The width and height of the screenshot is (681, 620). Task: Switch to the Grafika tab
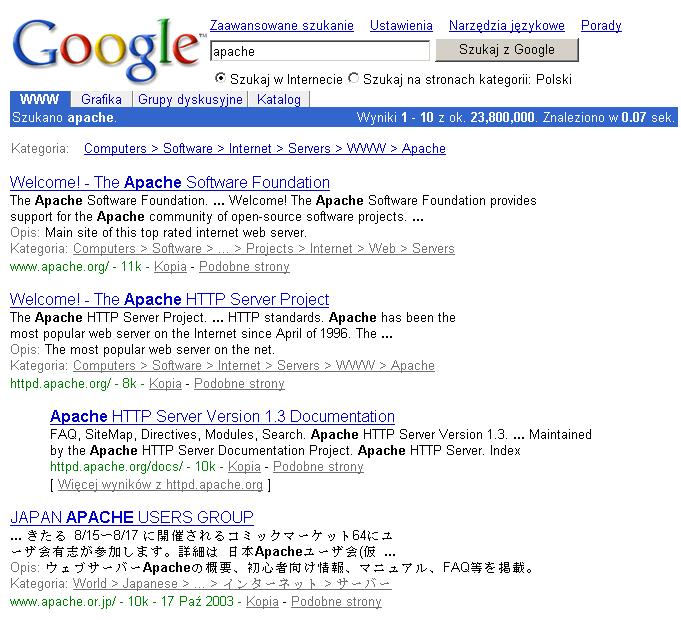click(101, 99)
